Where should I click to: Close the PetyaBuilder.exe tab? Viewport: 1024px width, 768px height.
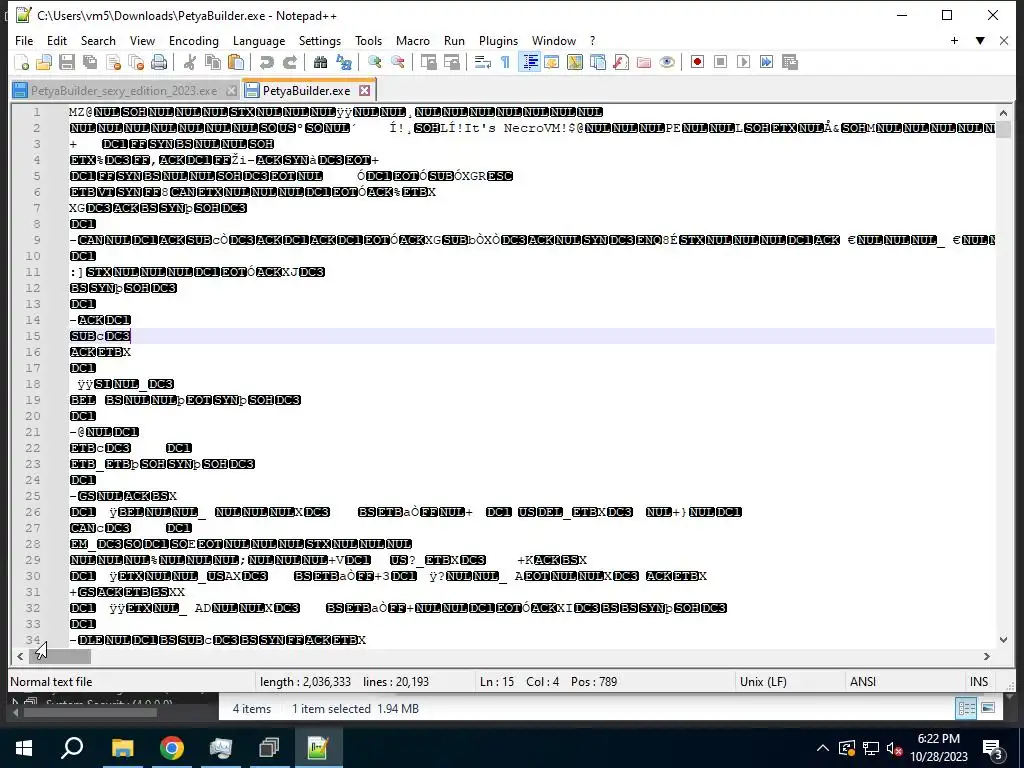click(364, 90)
